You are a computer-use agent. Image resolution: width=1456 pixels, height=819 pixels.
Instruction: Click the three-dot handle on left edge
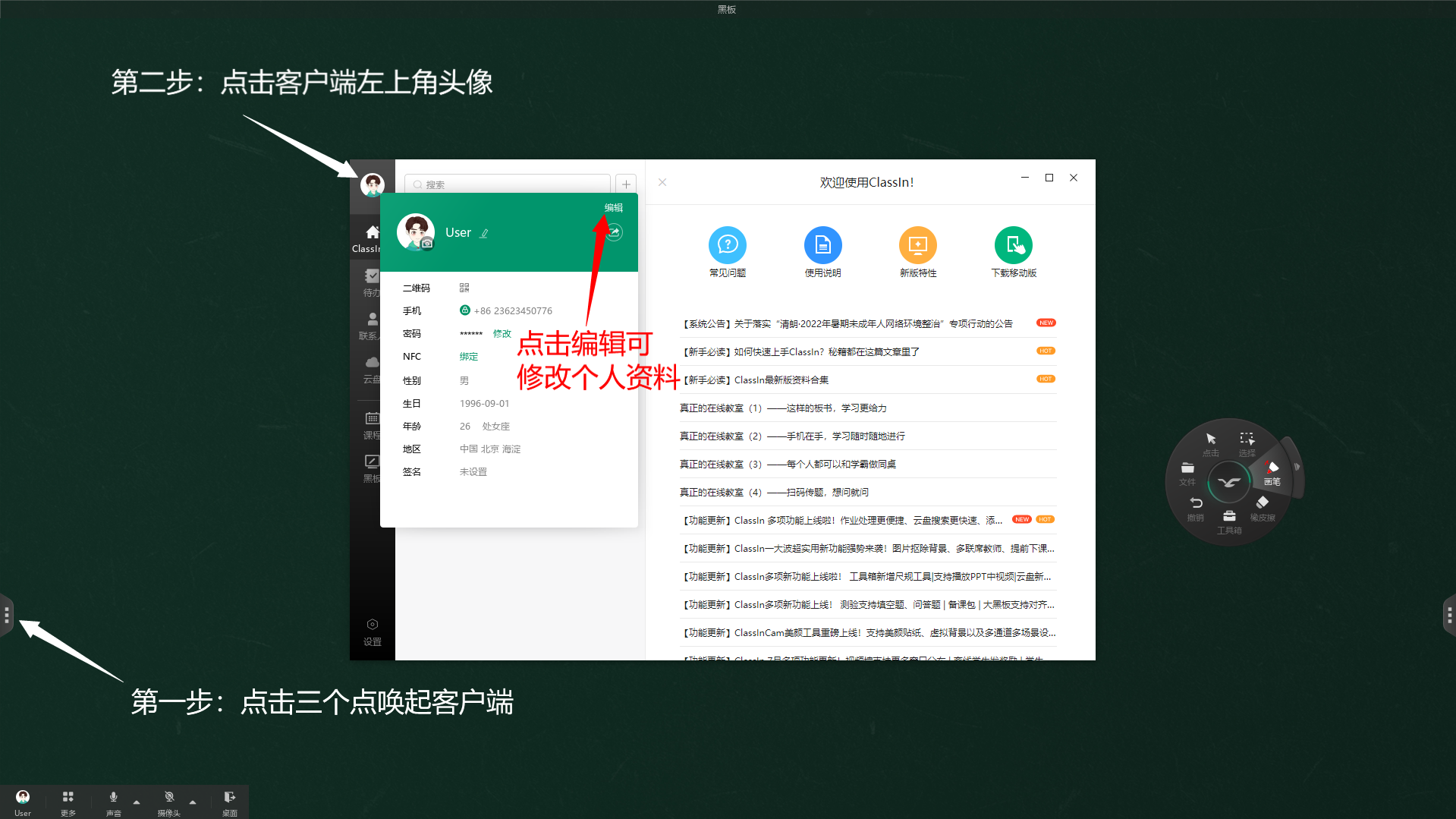pyautogui.click(x=7, y=615)
